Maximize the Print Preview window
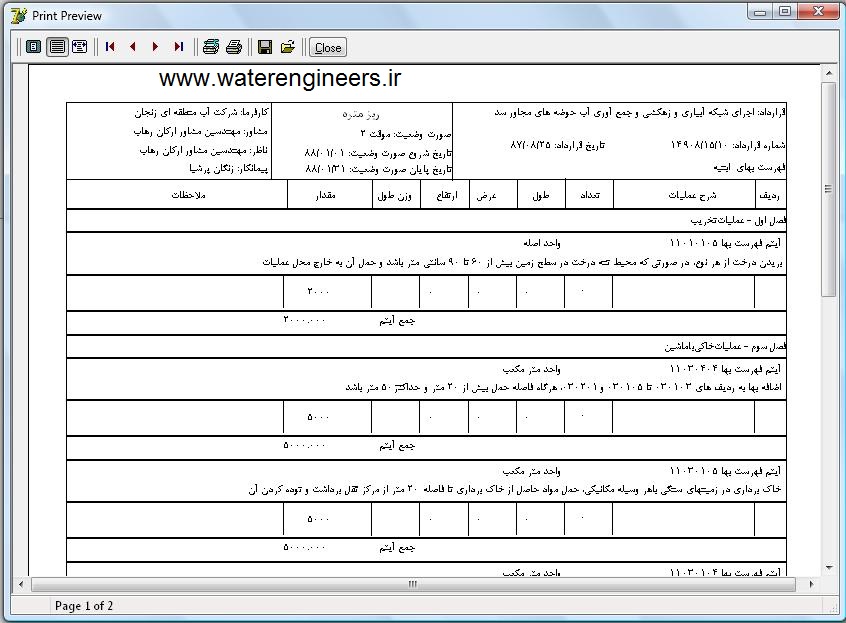Screen dimensions: 846x623 click(786, 11)
